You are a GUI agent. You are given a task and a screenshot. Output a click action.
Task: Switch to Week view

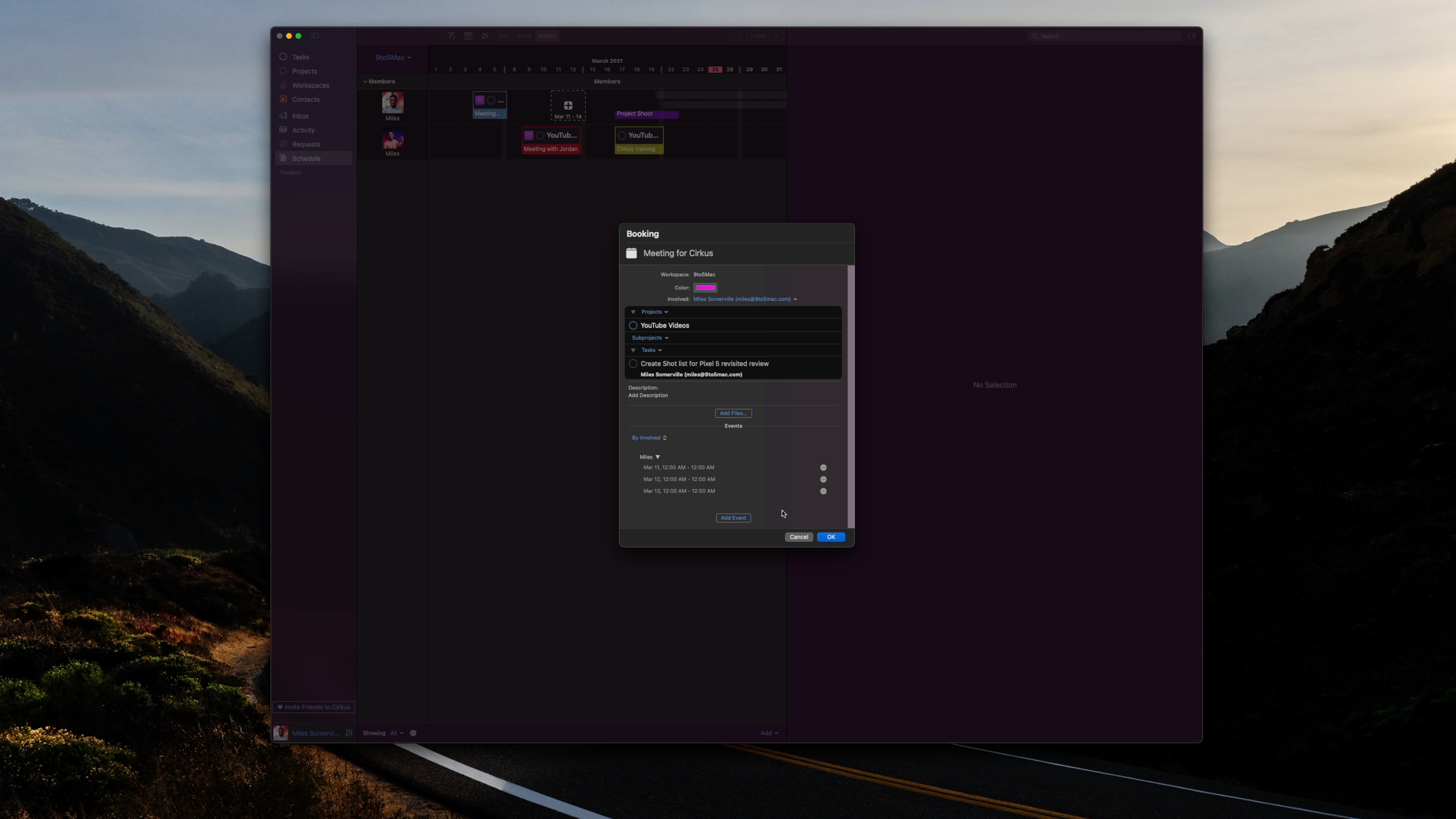[x=523, y=36]
